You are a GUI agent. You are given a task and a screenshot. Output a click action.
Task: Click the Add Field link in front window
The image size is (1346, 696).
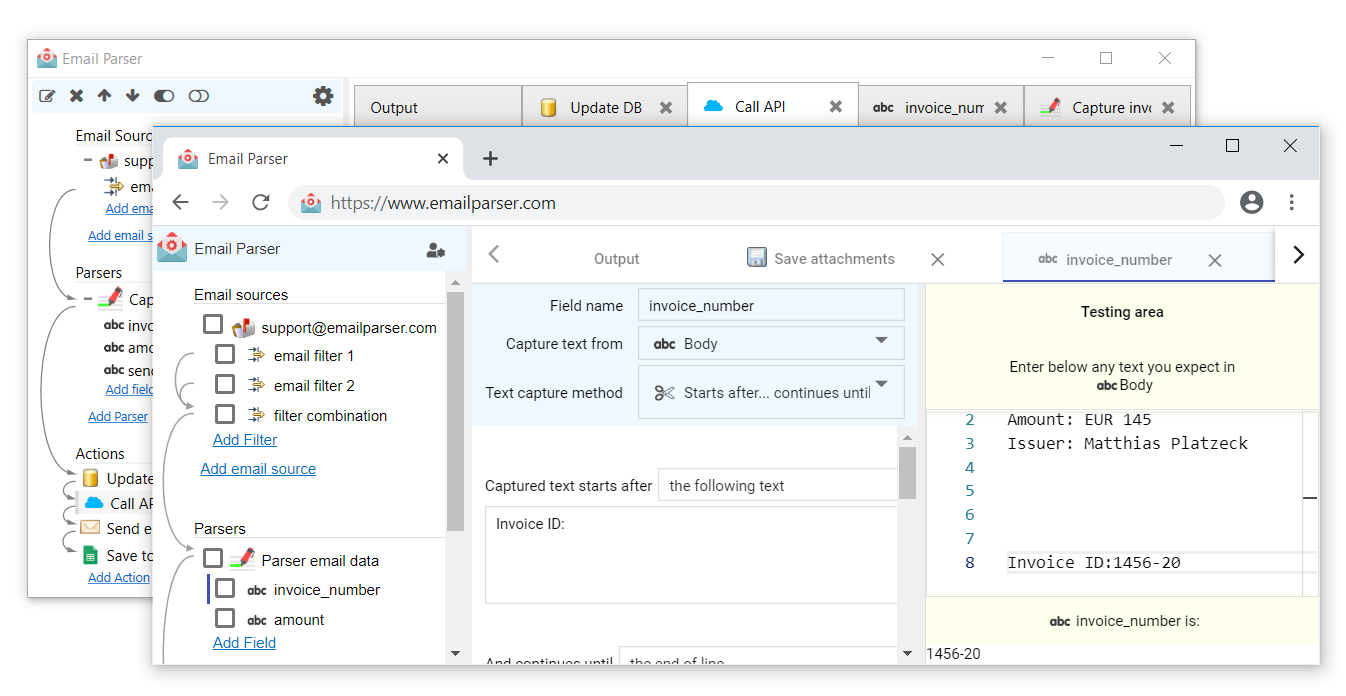tap(244, 643)
